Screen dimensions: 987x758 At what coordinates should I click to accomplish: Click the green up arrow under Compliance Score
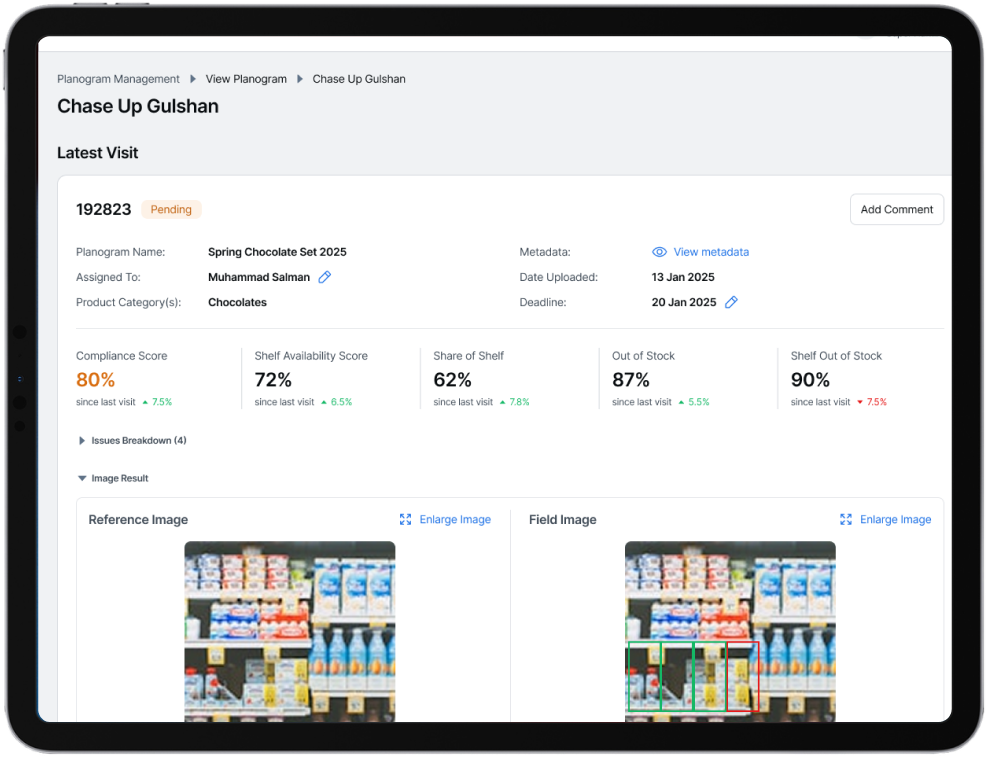coord(145,402)
